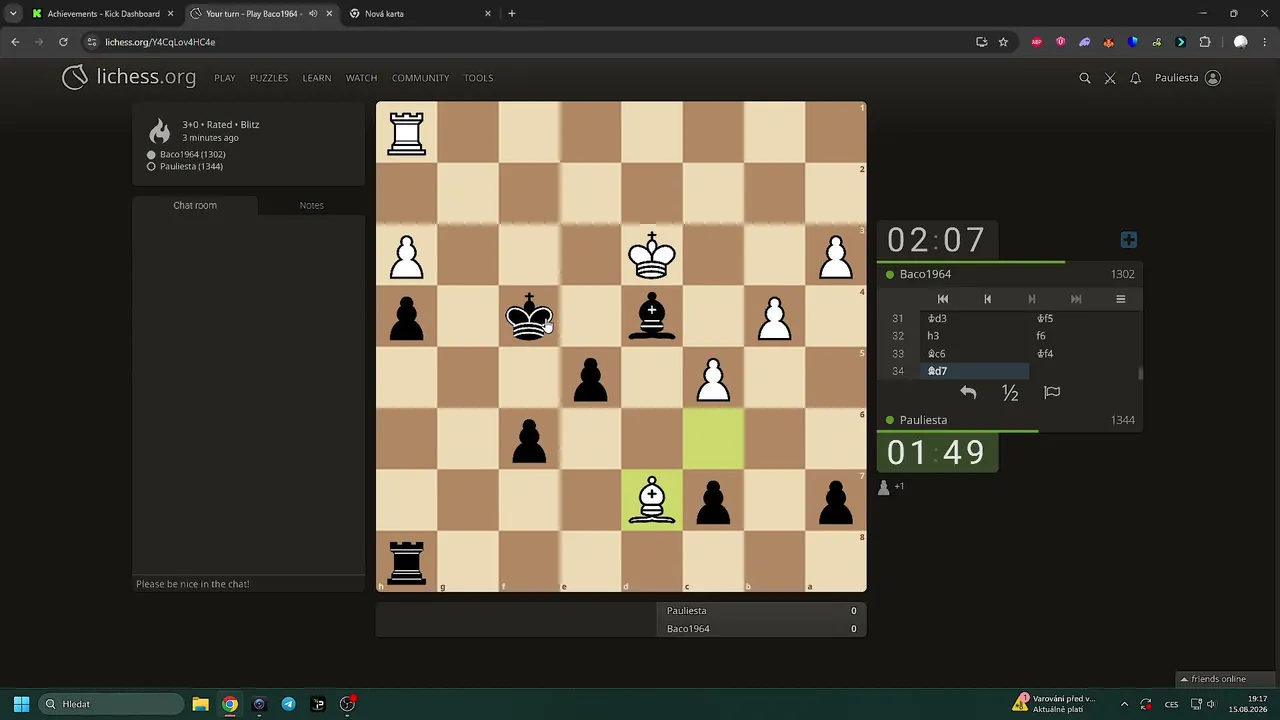Open the Windows Start menu
This screenshot has width=1280, height=720.
pyautogui.click(x=21, y=704)
